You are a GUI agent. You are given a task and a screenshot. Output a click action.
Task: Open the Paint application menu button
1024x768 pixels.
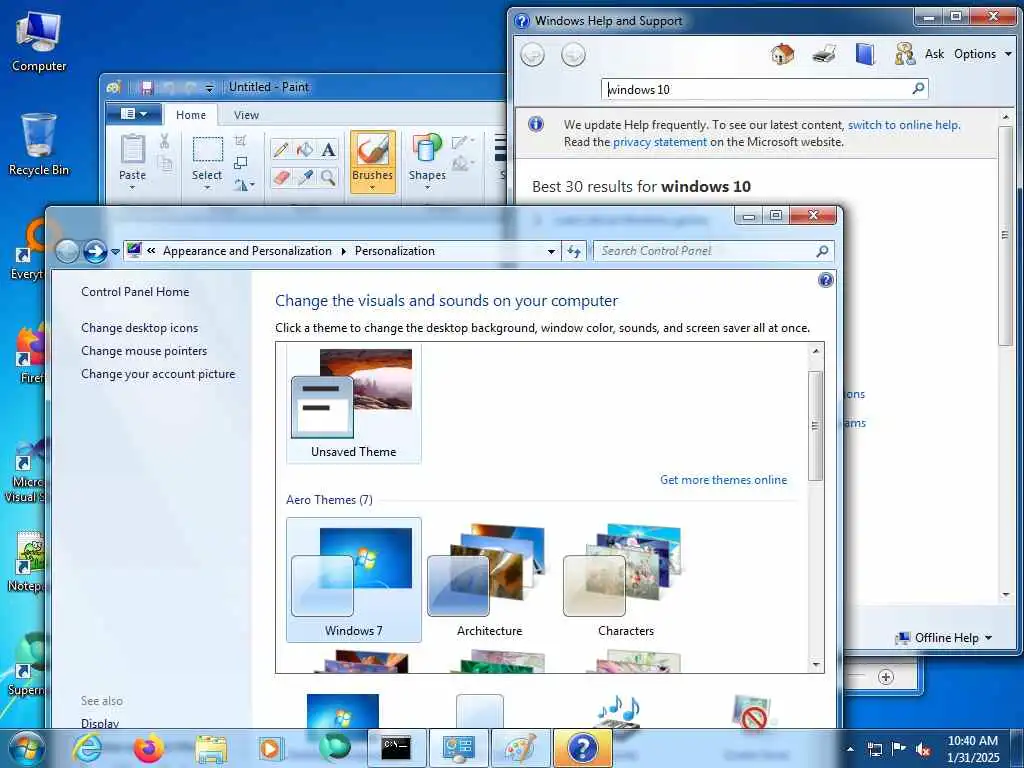point(134,114)
